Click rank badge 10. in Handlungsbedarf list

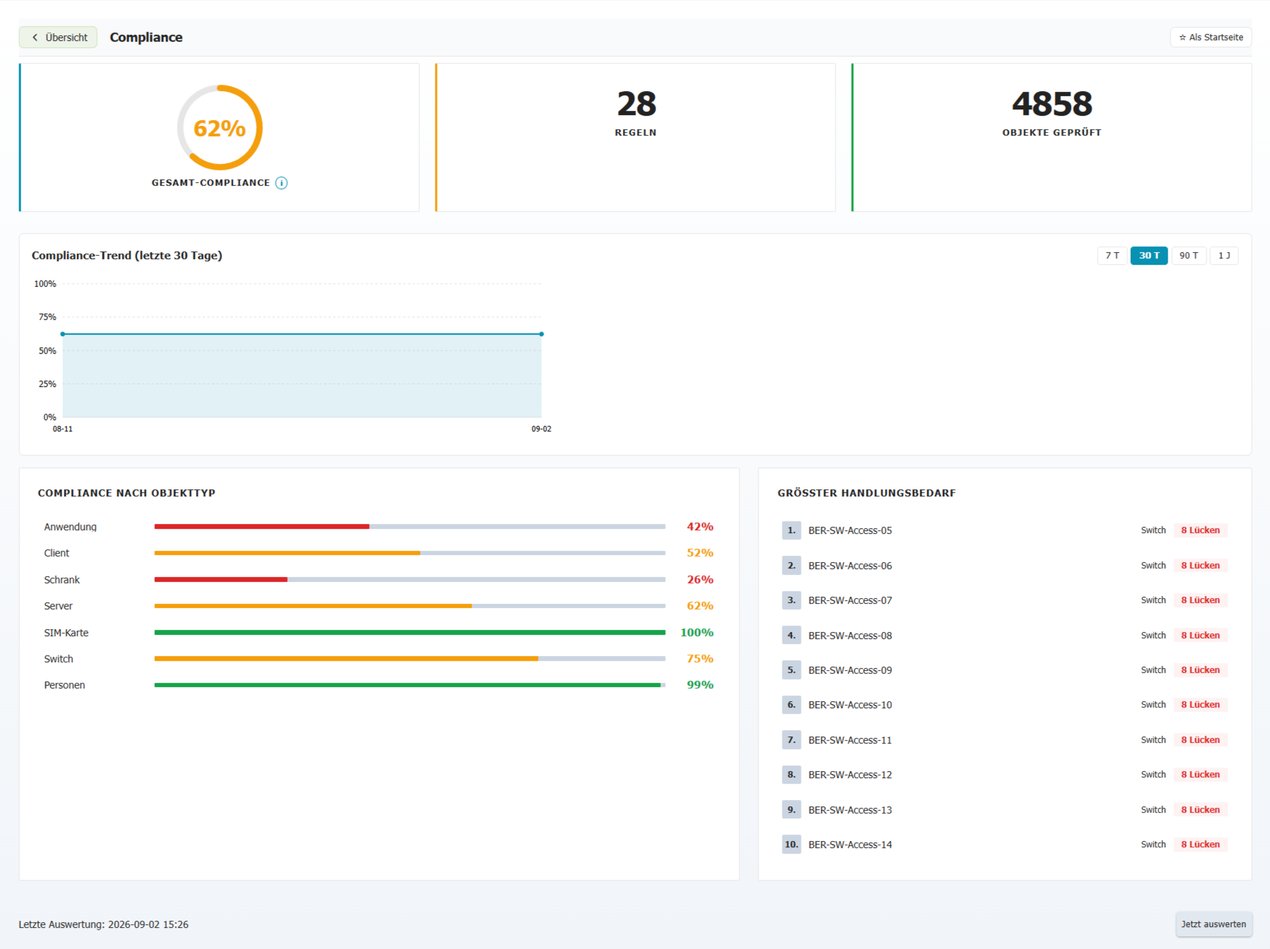point(792,844)
